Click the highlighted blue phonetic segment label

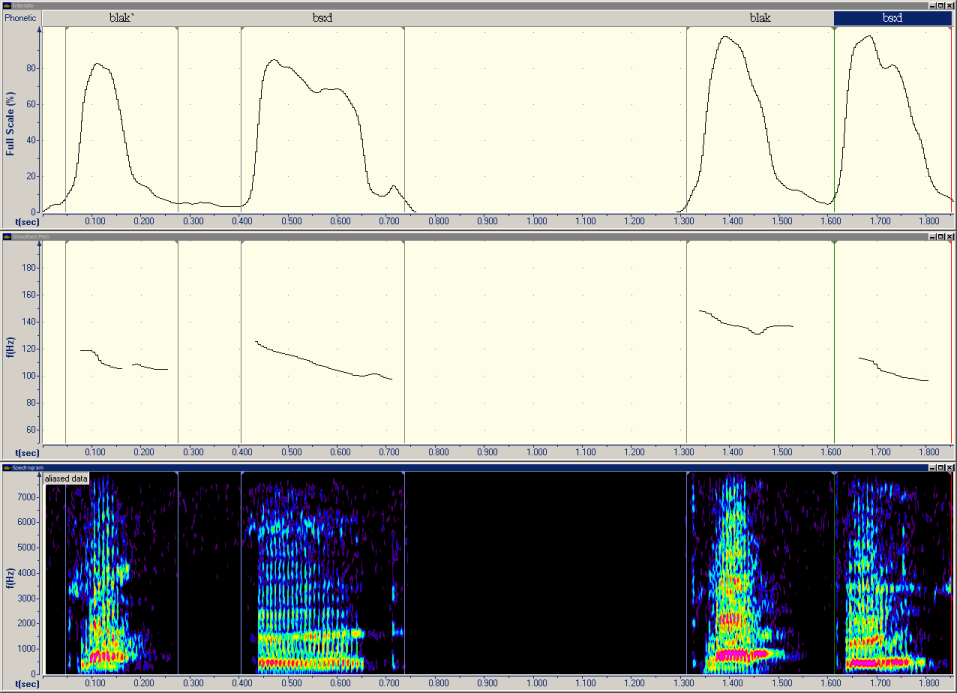tap(892, 18)
